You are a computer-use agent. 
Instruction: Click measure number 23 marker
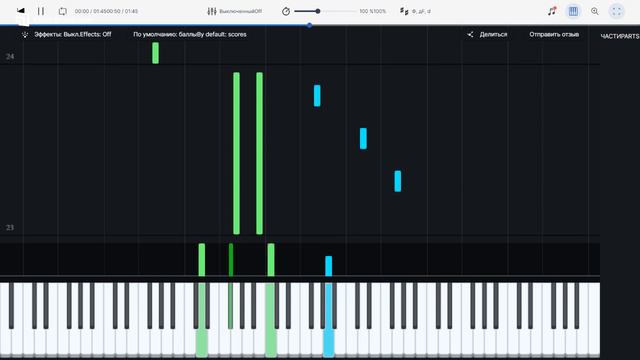[x=10, y=227]
